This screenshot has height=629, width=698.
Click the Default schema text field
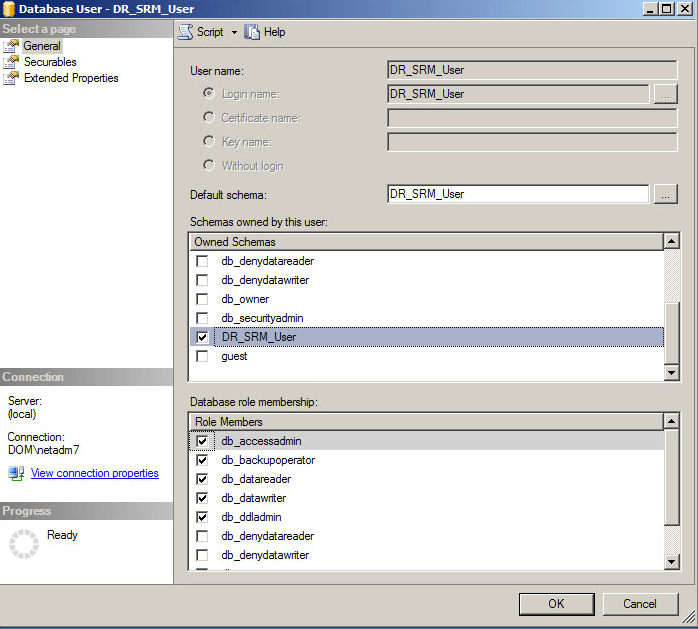[x=517, y=194]
